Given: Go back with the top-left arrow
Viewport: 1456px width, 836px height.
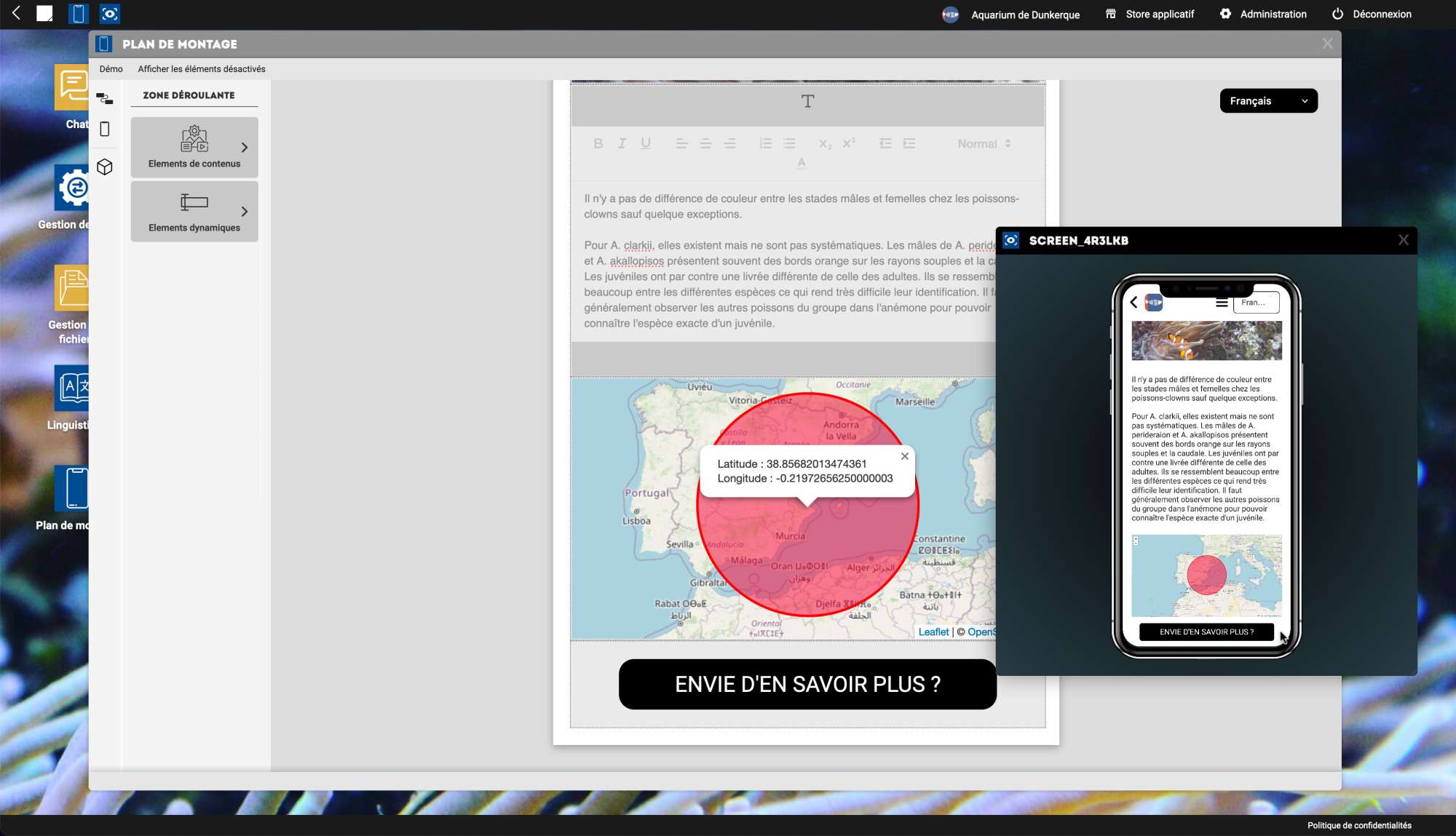Looking at the screenshot, I should (16, 13).
